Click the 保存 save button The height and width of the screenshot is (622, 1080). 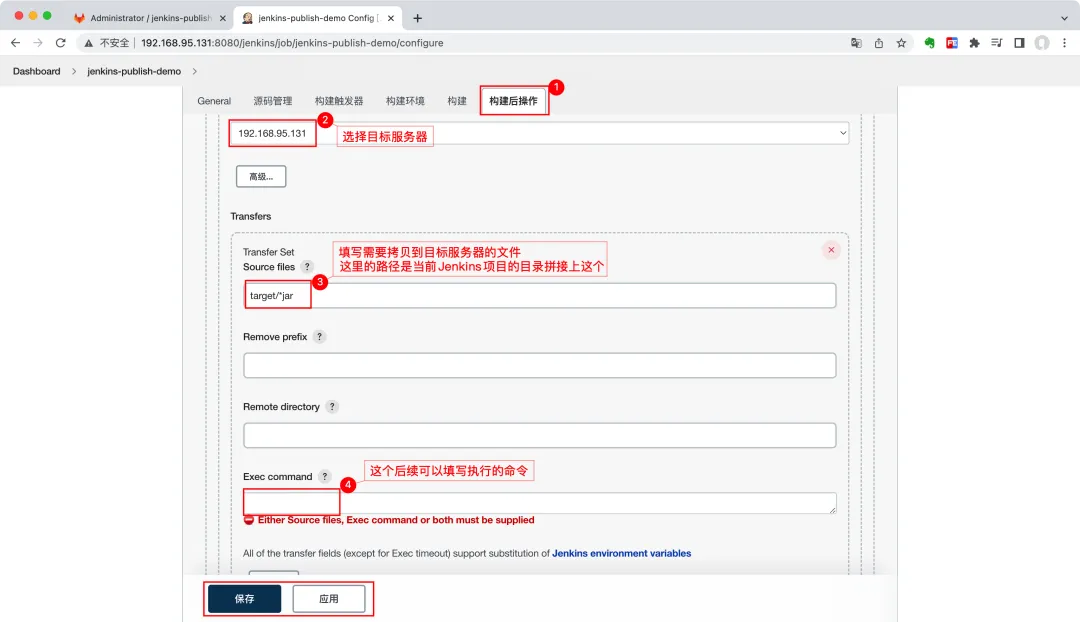245,599
